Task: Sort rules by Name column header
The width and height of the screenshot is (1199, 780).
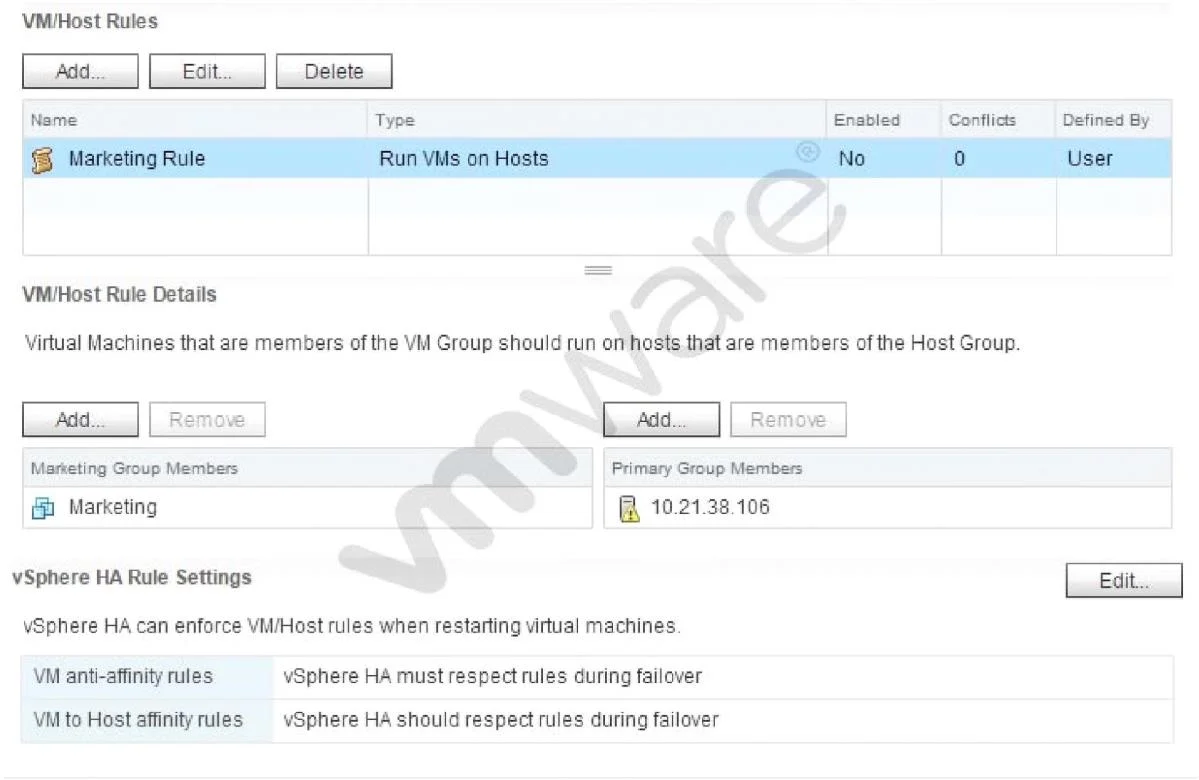Action: point(195,120)
